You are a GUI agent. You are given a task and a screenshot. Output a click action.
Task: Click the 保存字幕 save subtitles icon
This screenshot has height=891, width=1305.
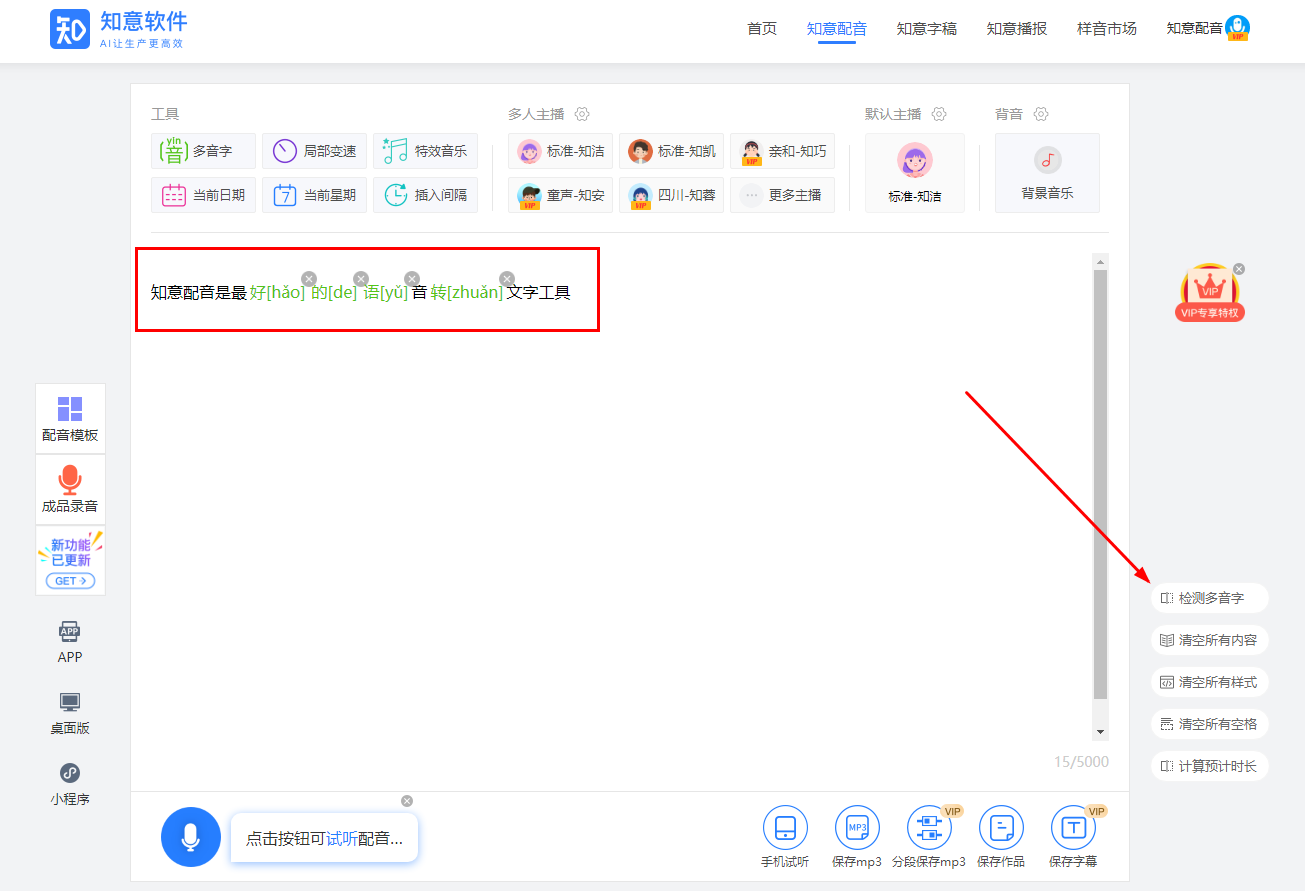tap(1073, 828)
